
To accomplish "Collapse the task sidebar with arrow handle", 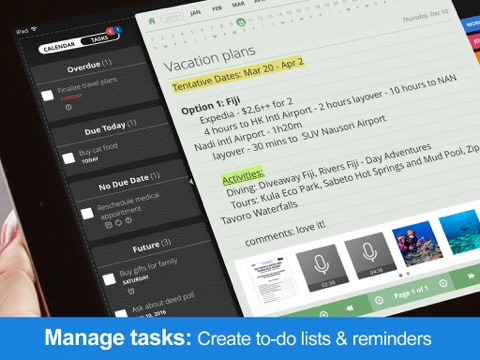I will coord(191,182).
